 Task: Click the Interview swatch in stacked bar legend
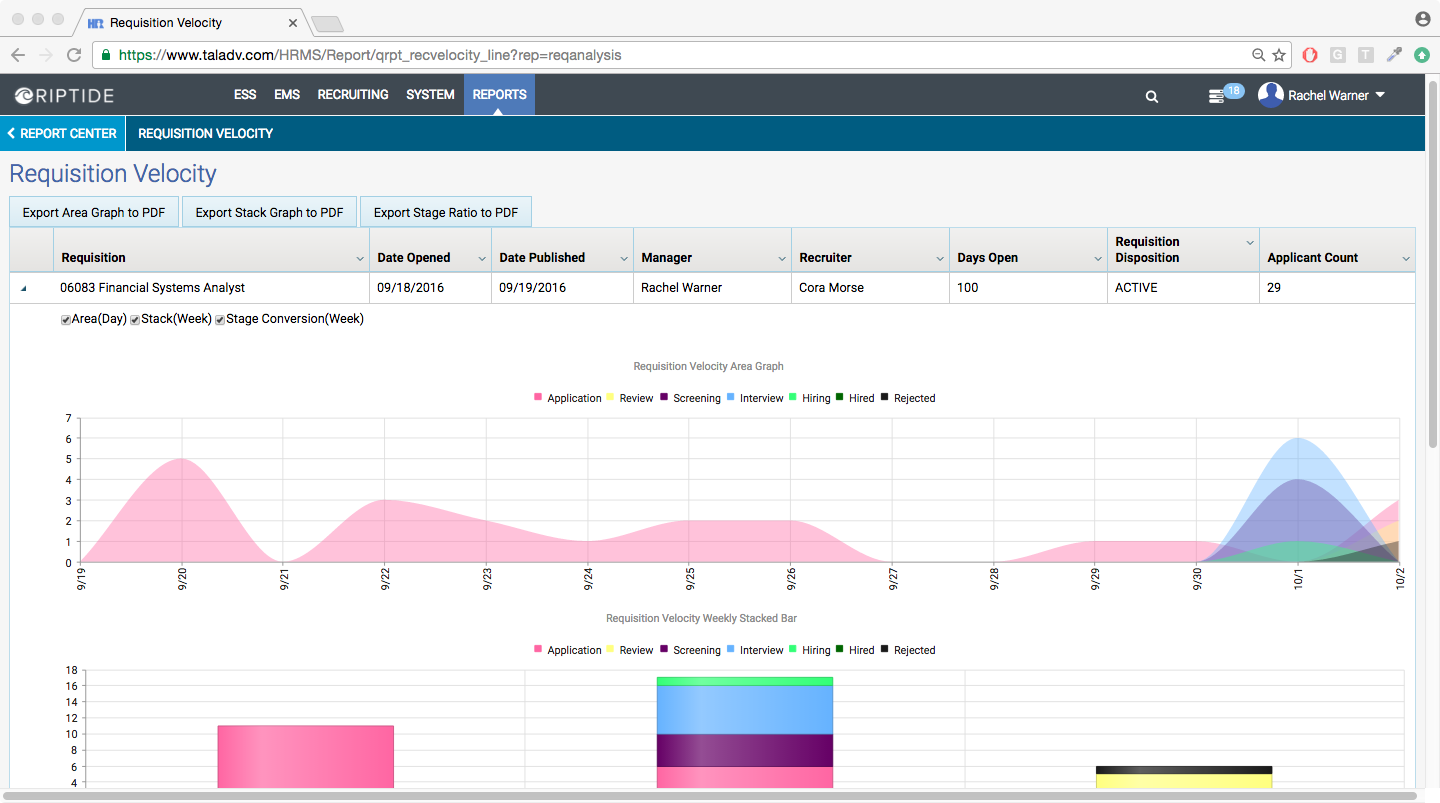click(x=731, y=649)
